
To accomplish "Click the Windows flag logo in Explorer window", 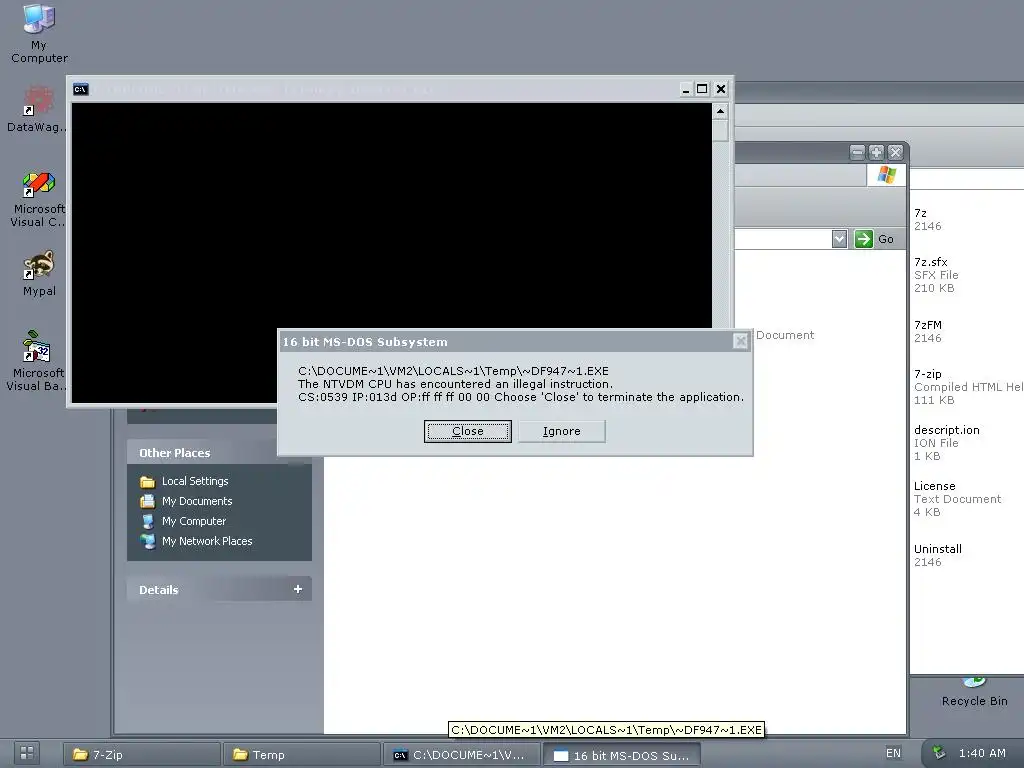I will click(886, 175).
